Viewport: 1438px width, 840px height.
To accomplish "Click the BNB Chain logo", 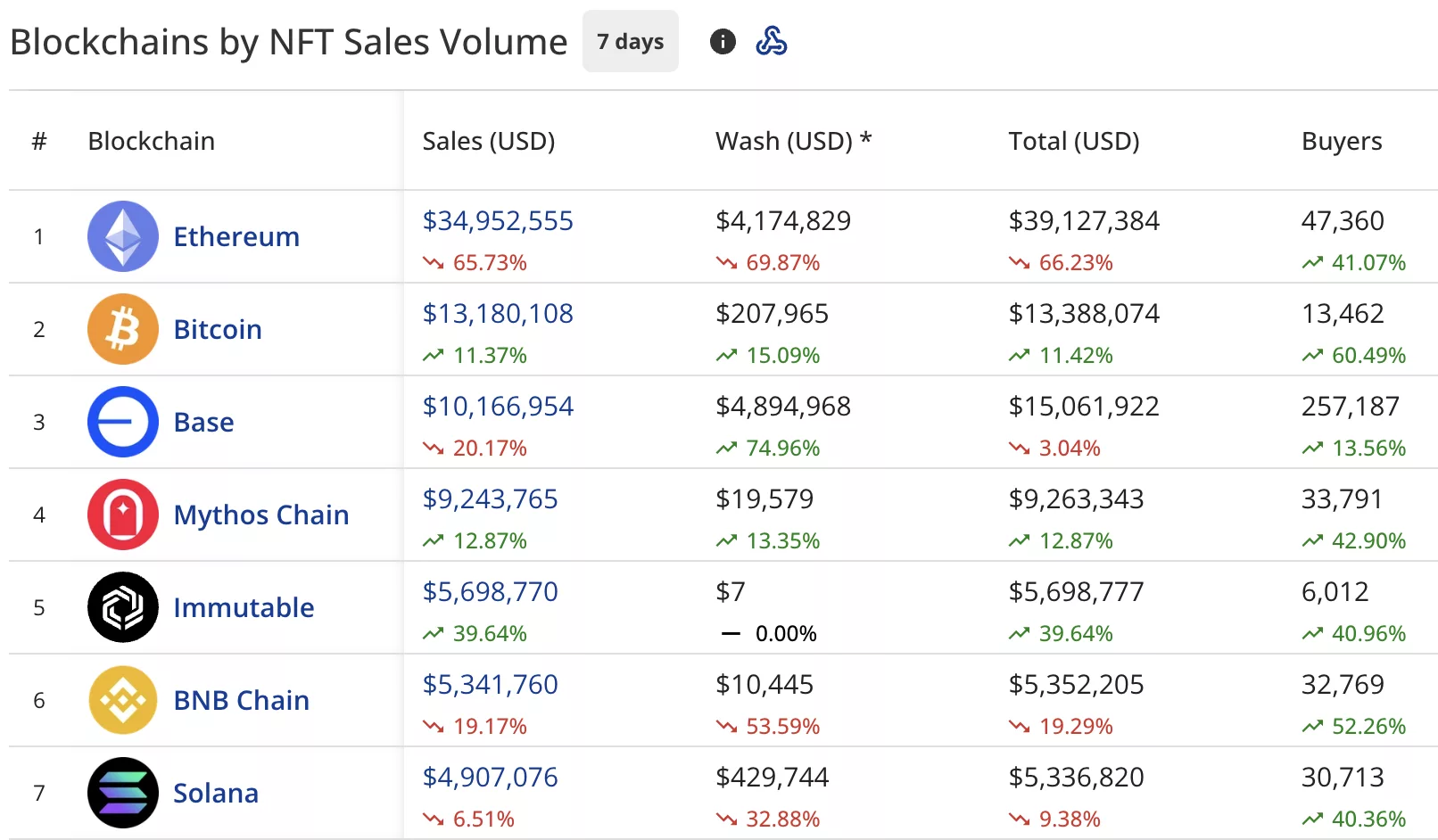I will tap(123, 700).
